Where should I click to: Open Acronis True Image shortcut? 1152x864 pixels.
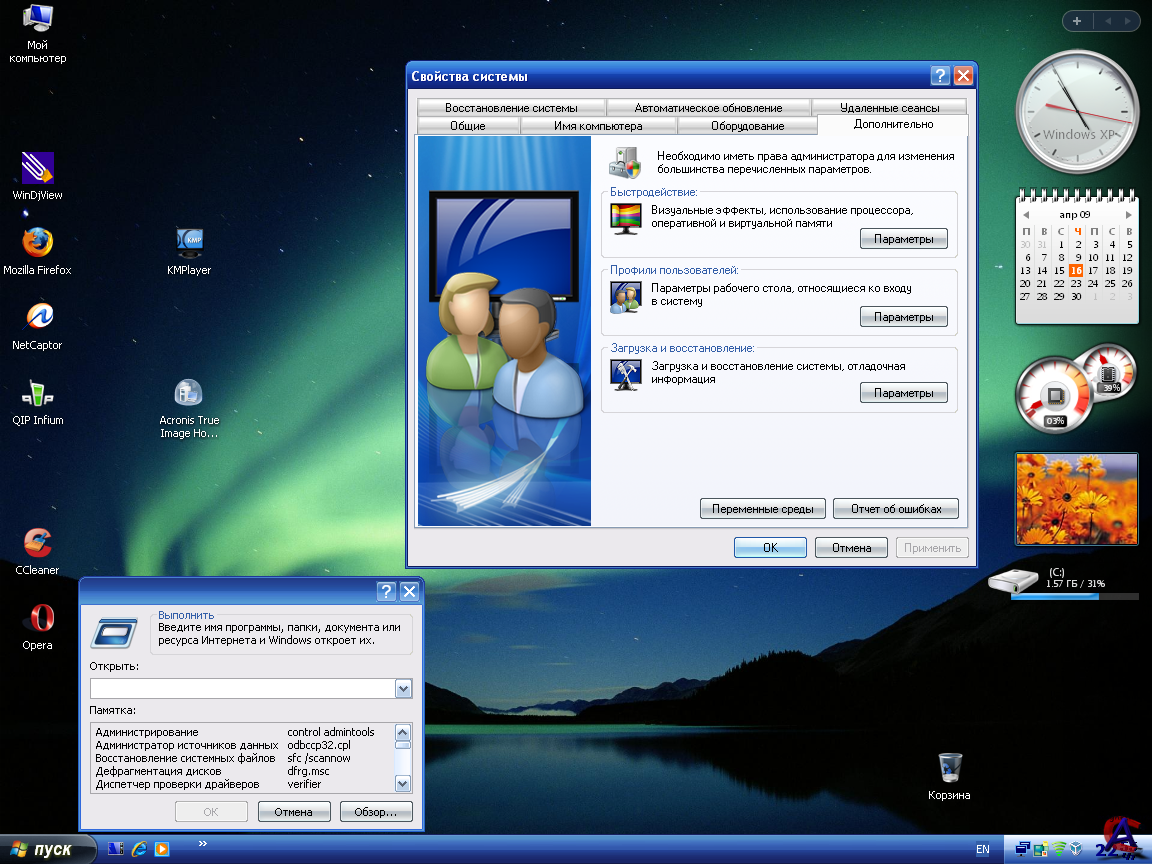(x=189, y=393)
